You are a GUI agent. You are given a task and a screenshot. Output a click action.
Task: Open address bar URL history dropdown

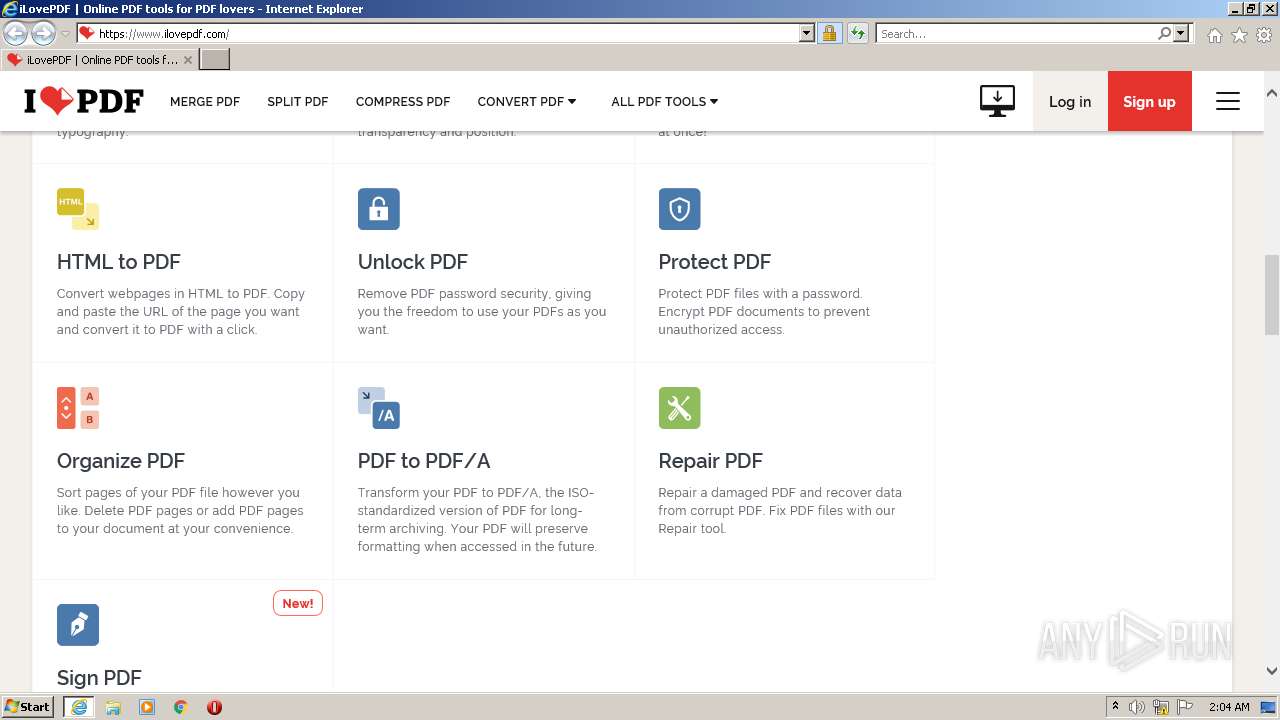pyautogui.click(x=807, y=33)
